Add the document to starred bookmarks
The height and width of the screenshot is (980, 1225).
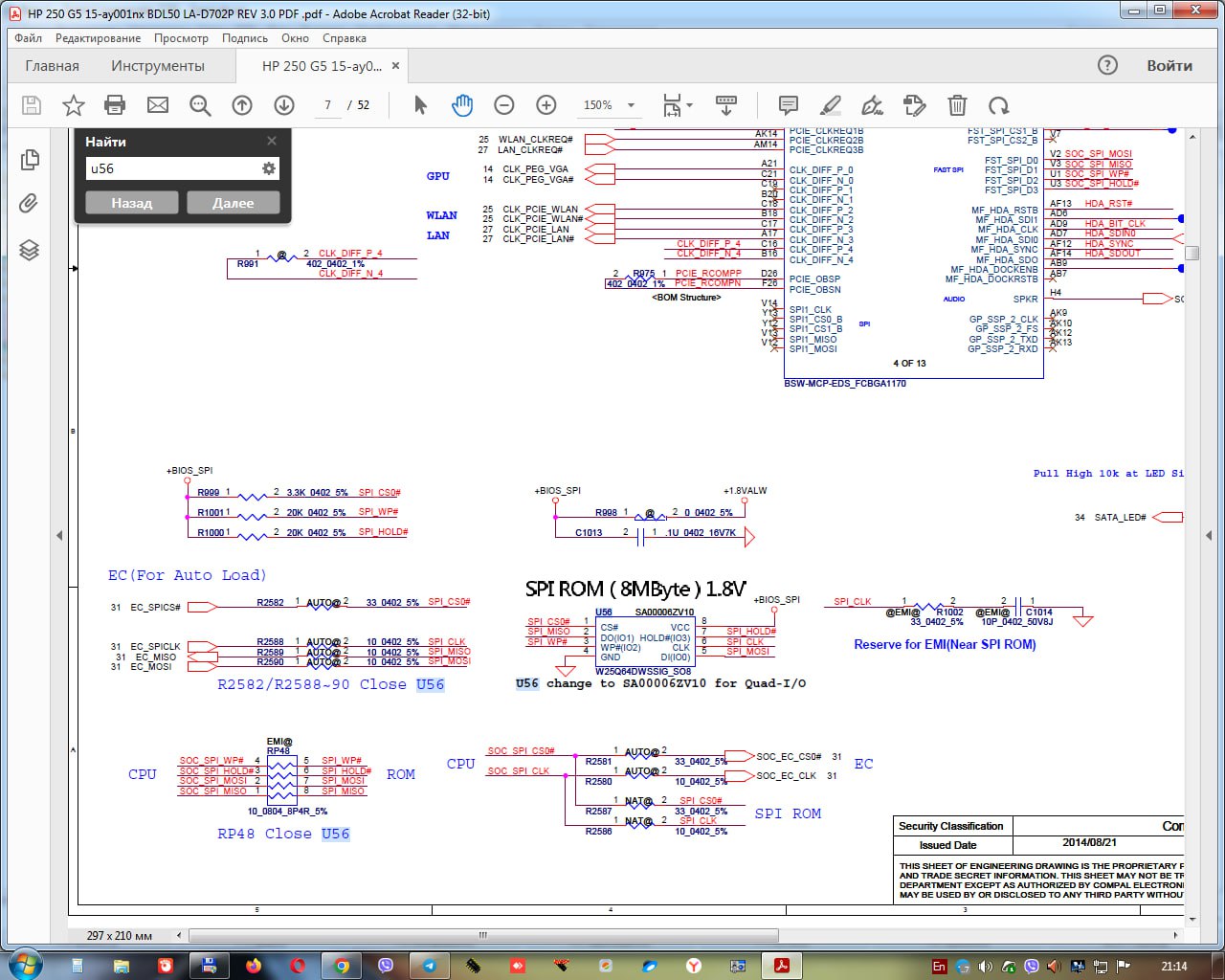coord(74,105)
